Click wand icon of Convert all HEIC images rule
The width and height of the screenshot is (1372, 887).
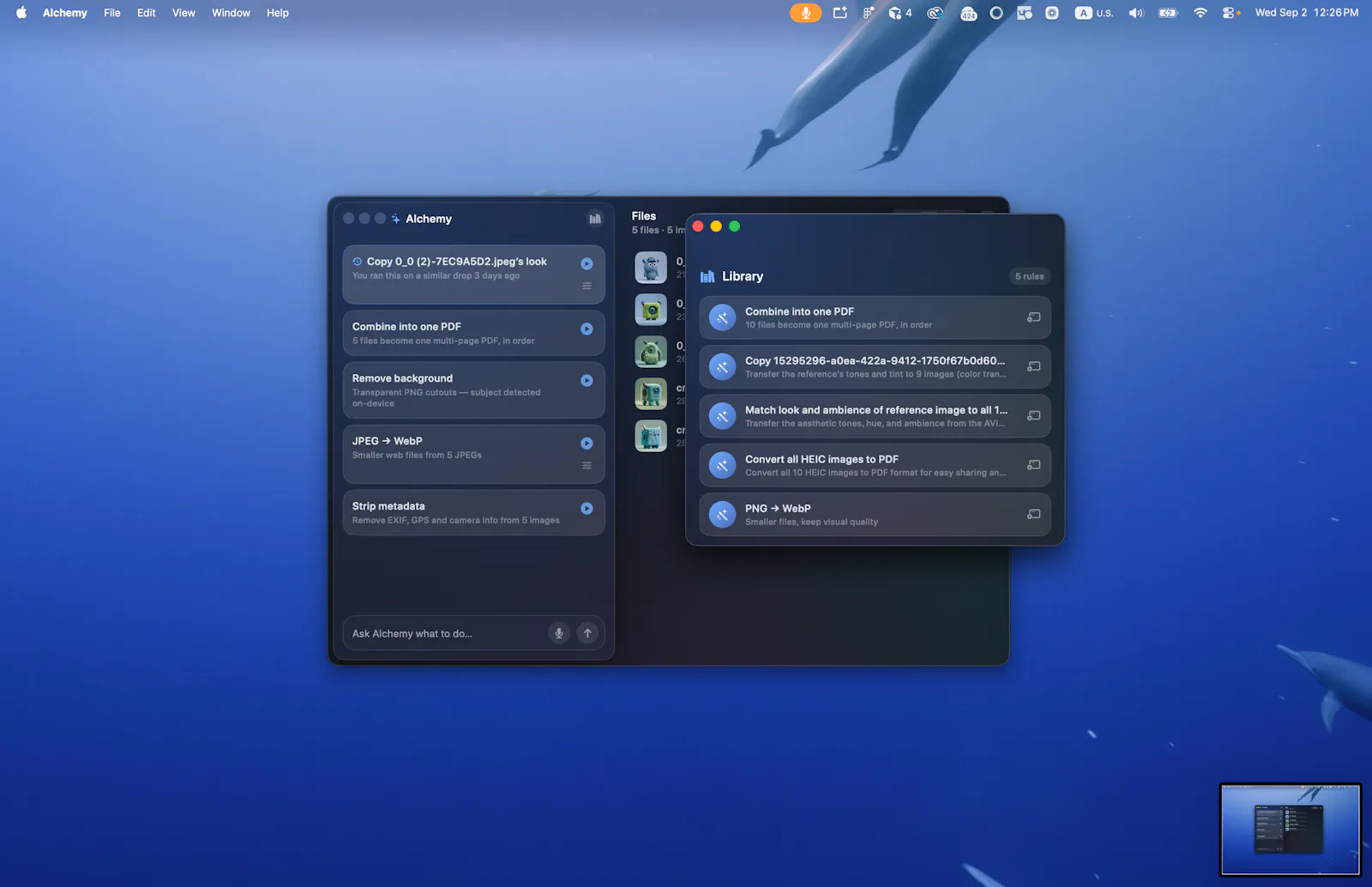pyautogui.click(x=722, y=465)
